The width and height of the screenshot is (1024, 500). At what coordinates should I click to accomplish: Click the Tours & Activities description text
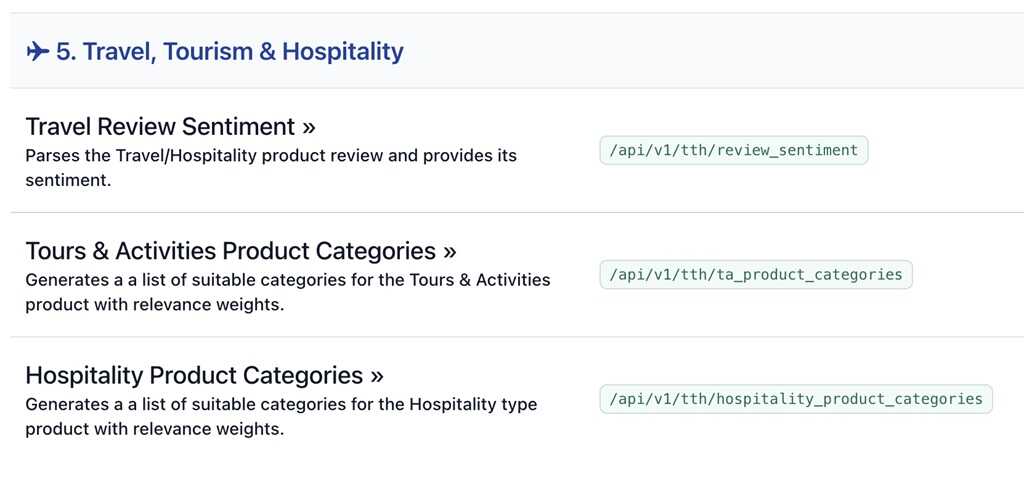click(287, 280)
